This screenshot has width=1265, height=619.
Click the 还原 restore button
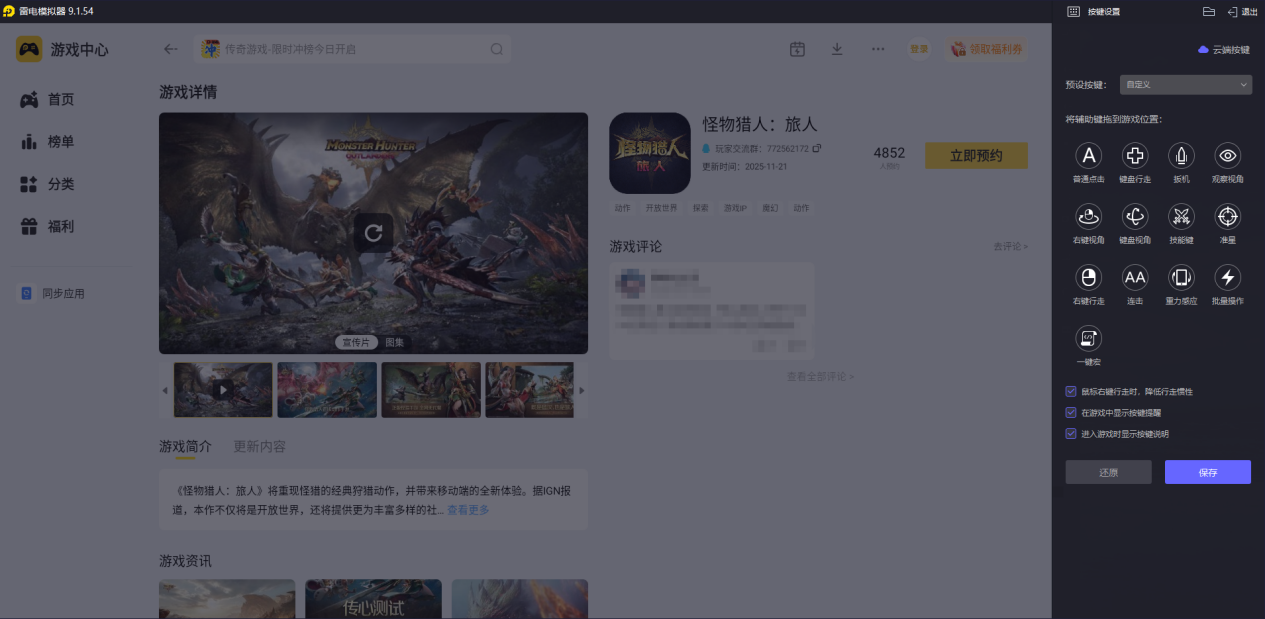pos(1108,472)
